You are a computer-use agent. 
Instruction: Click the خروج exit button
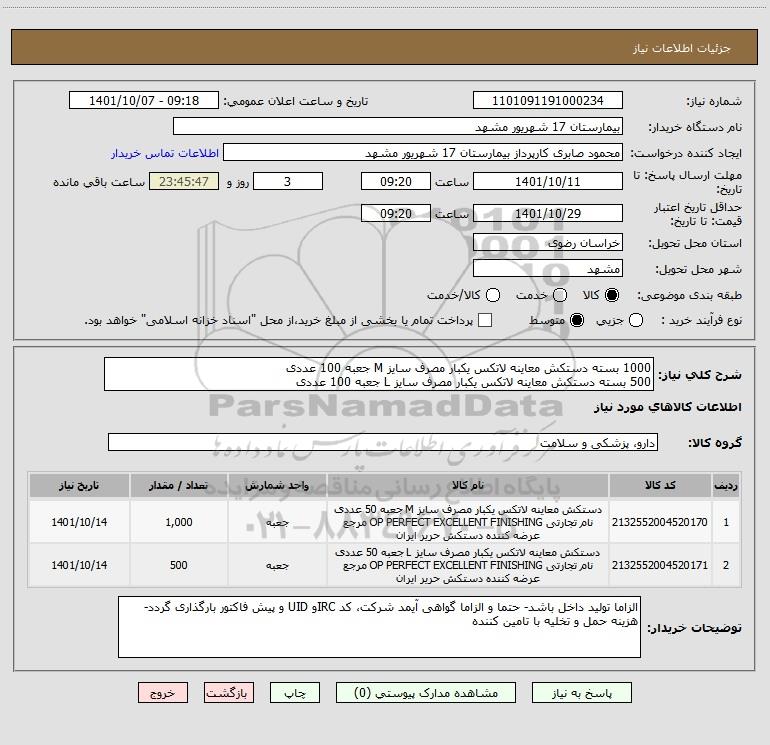pyautogui.click(x=163, y=693)
